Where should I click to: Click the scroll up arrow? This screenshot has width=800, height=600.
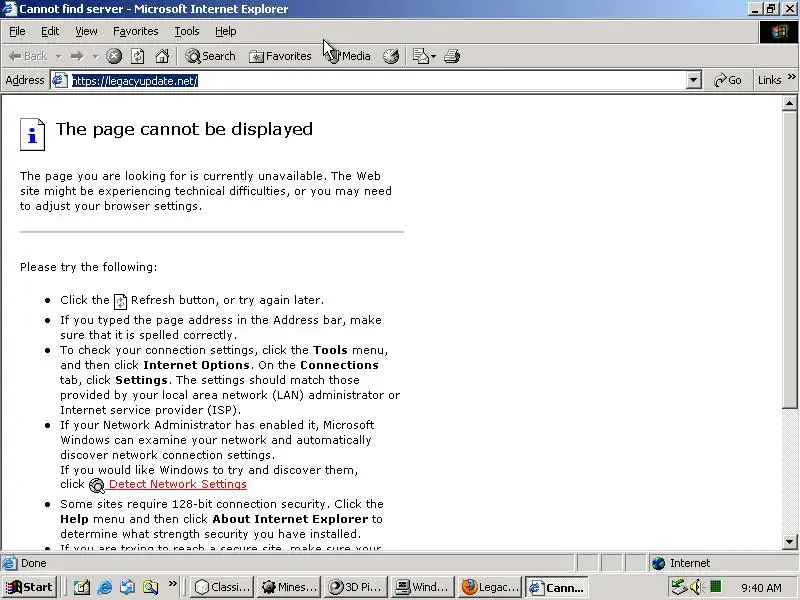point(789,104)
